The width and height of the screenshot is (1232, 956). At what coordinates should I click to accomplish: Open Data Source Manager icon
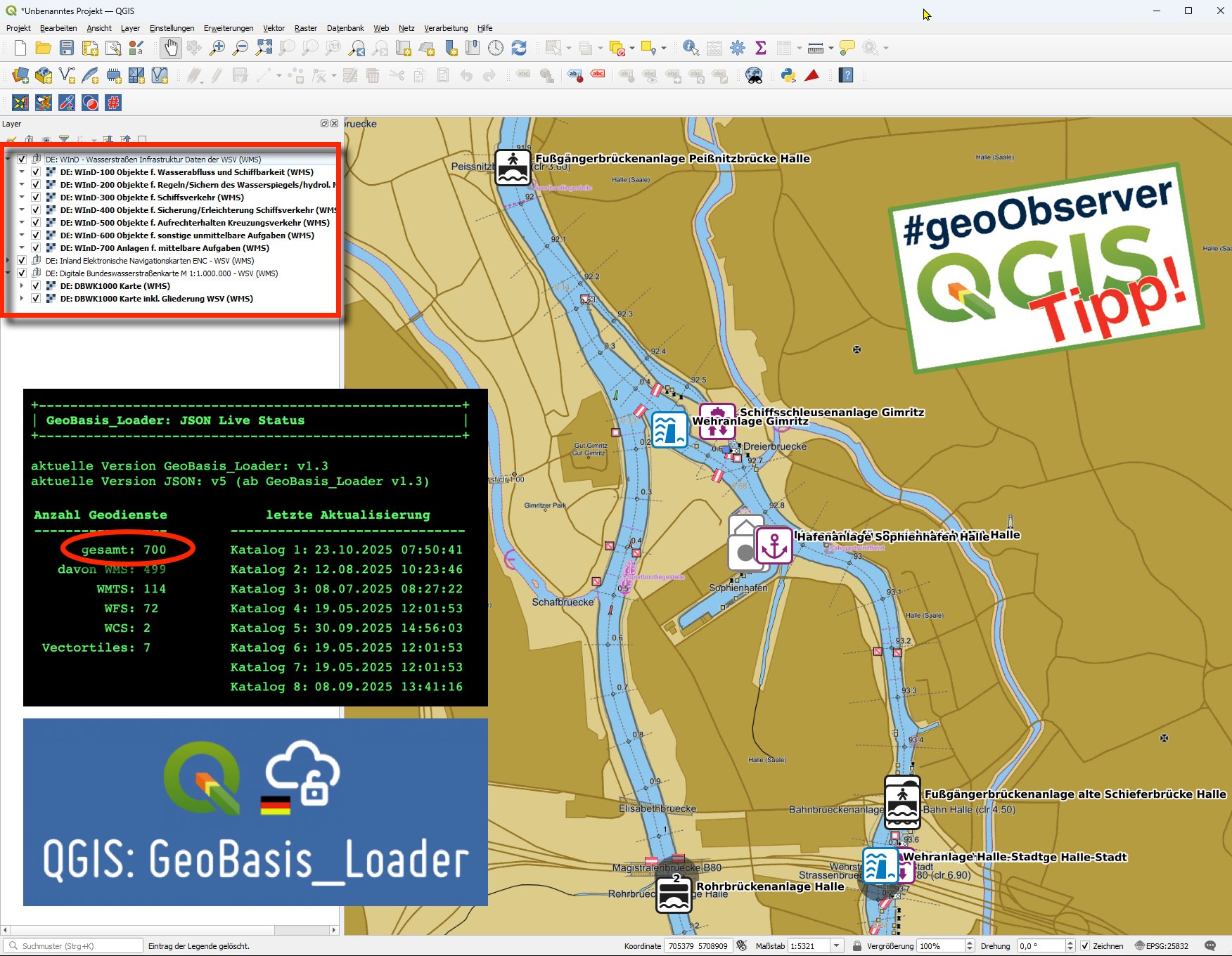click(x=20, y=75)
